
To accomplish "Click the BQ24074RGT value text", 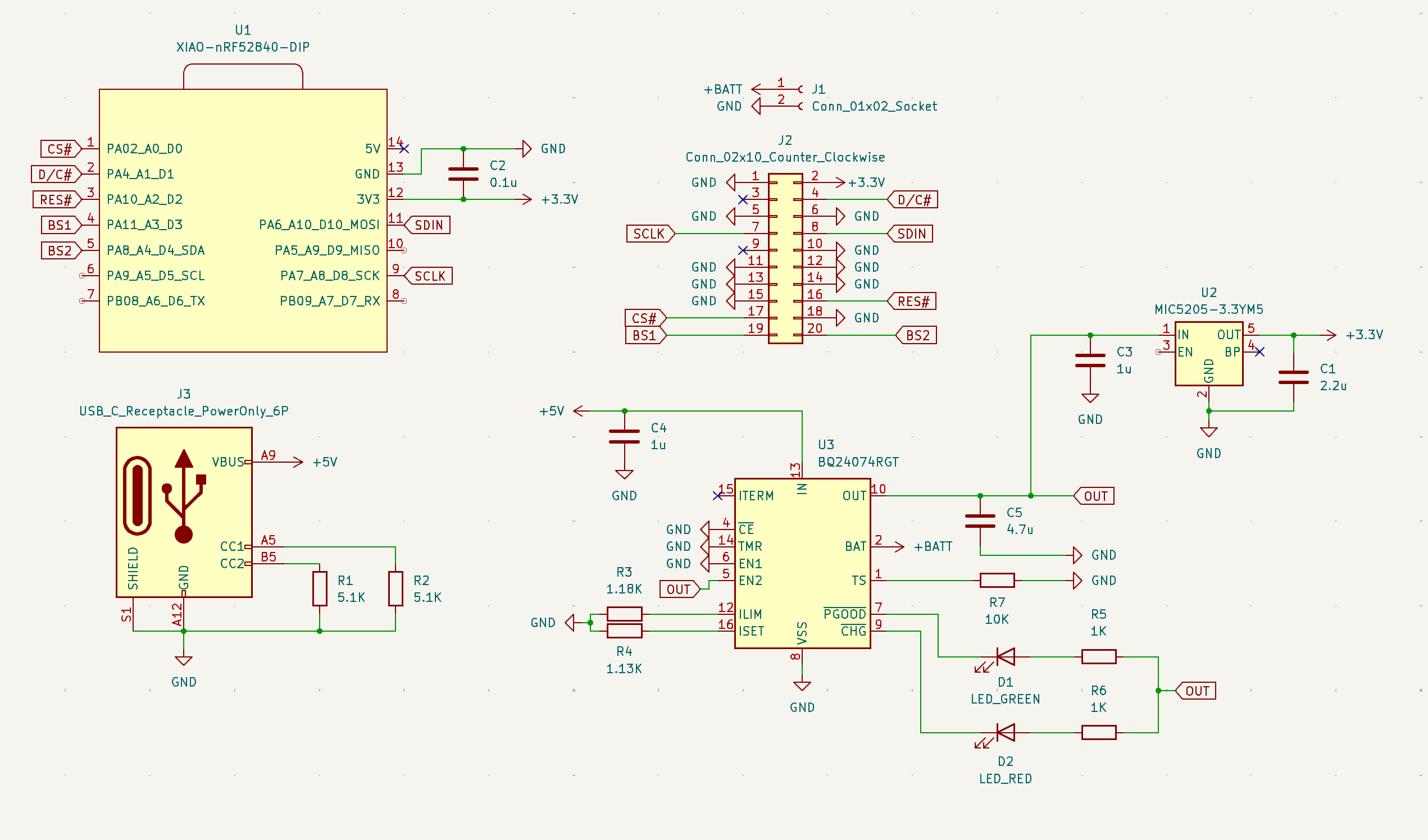I will point(858,462).
